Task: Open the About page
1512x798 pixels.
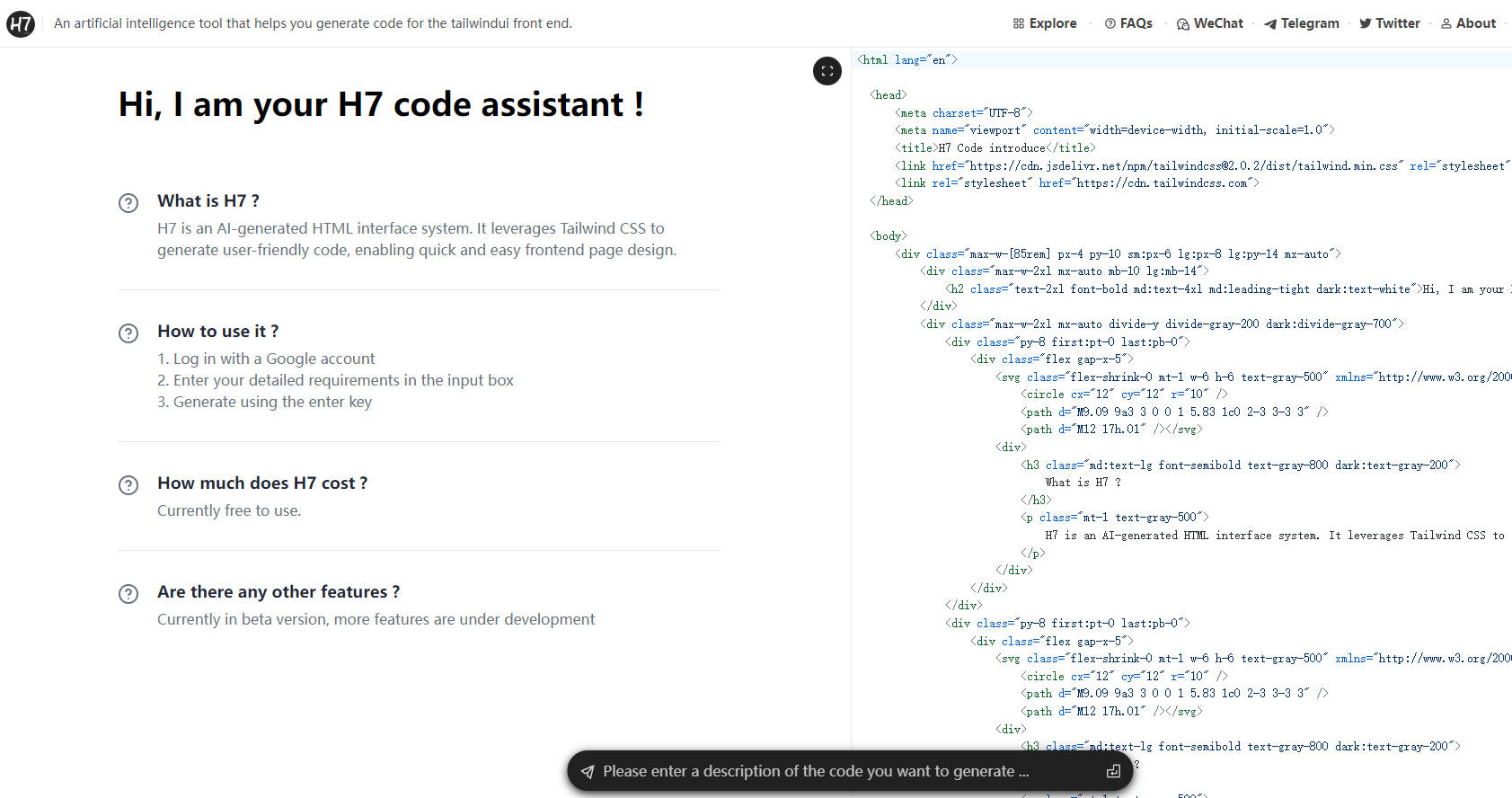Action: pyautogui.click(x=1468, y=23)
